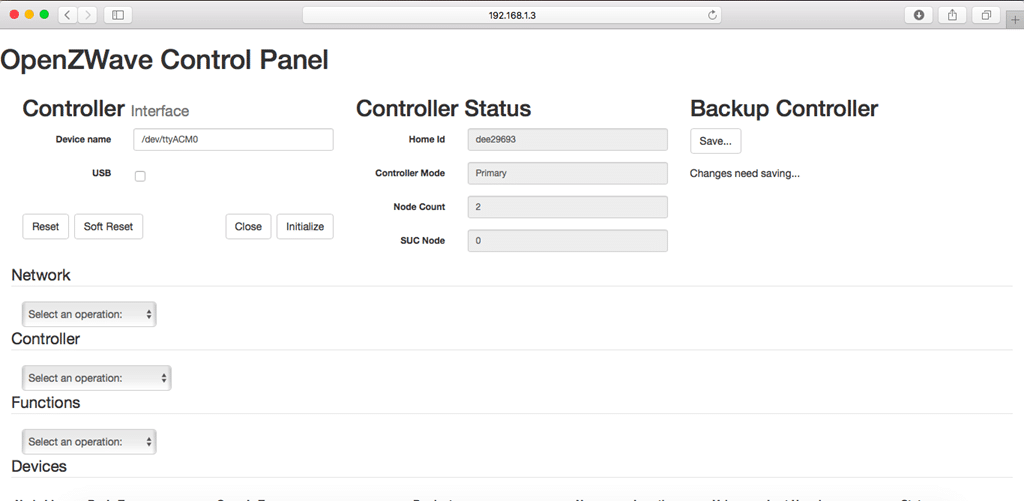Open the Controller operation dropdown
Viewport: 1024px width, 501px height.
pyautogui.click(x=97, y=378)
